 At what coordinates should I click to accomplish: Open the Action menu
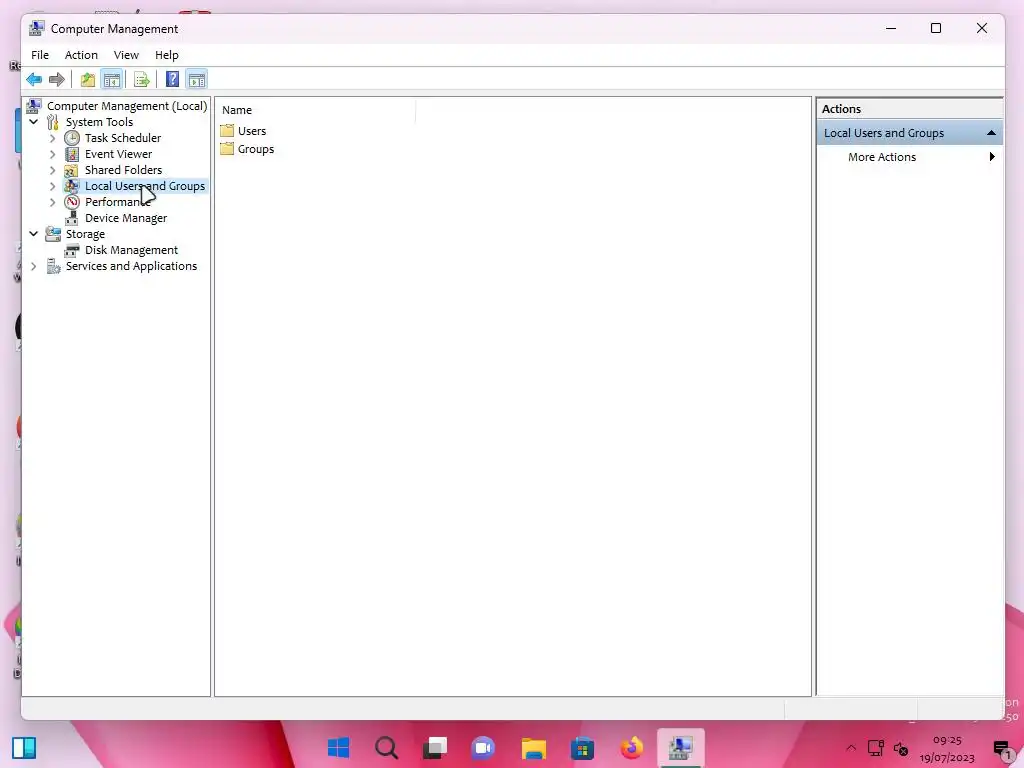81,55
